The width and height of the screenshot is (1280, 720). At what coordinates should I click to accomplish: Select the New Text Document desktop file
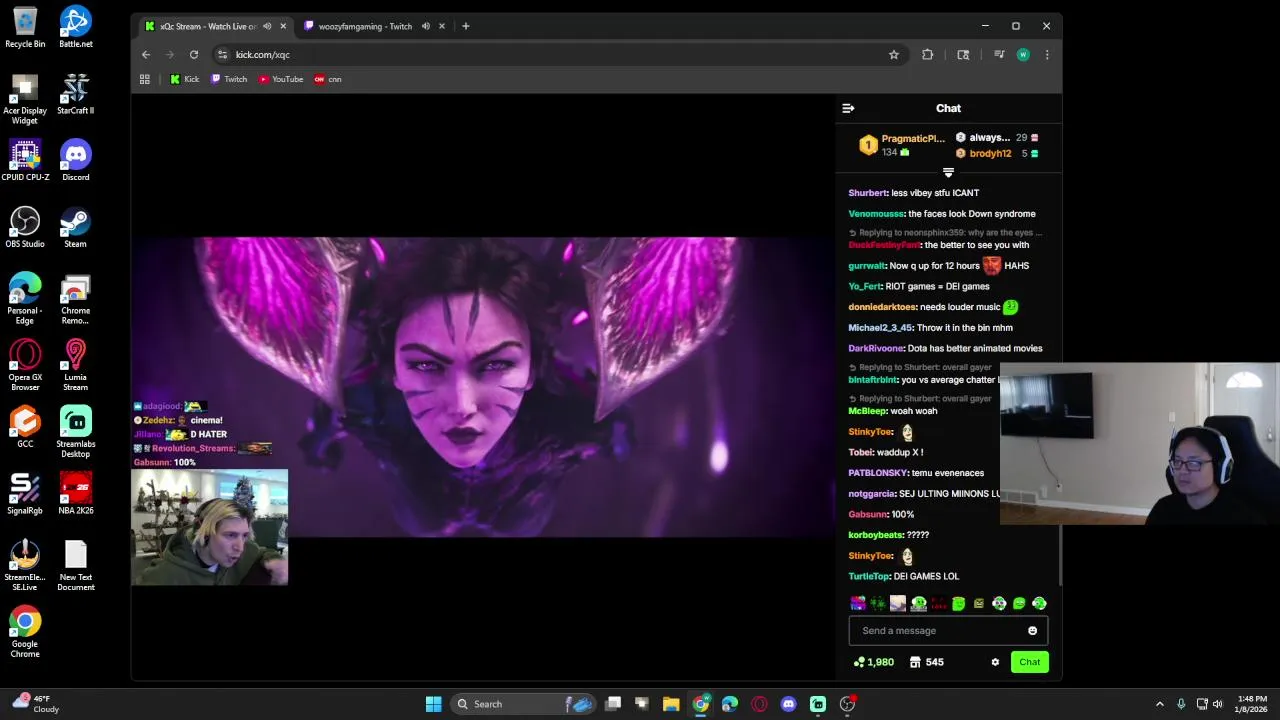76,565
